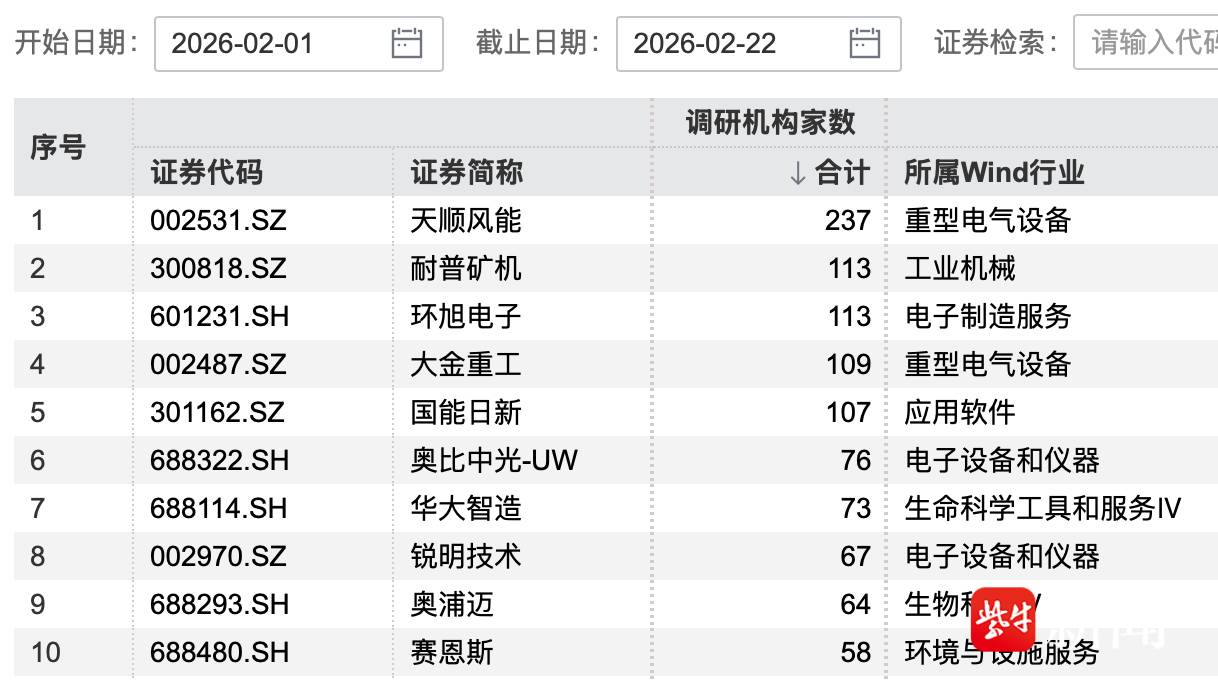Click the 序号 column header
The width and height of the screenshot is (1218, 680).
(58, 148)
